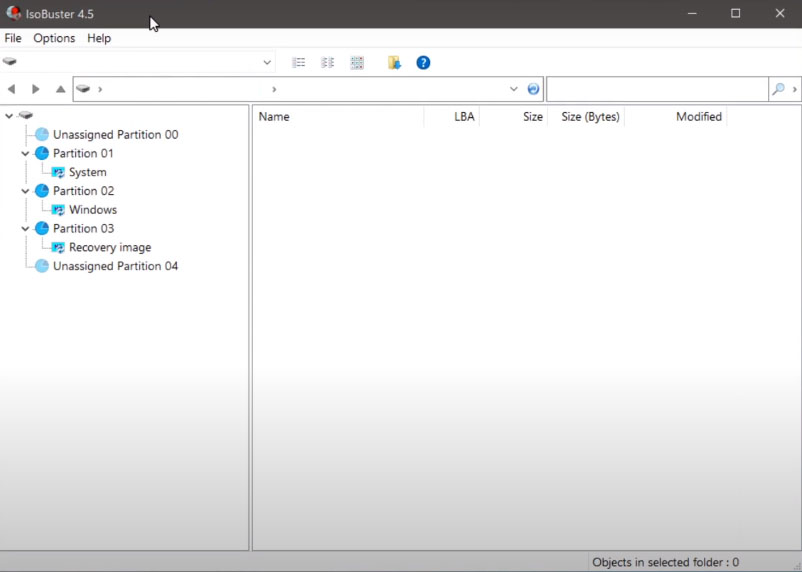Click the refresh button beside the path bar
The image size is (802, 572).
point(533,89)
